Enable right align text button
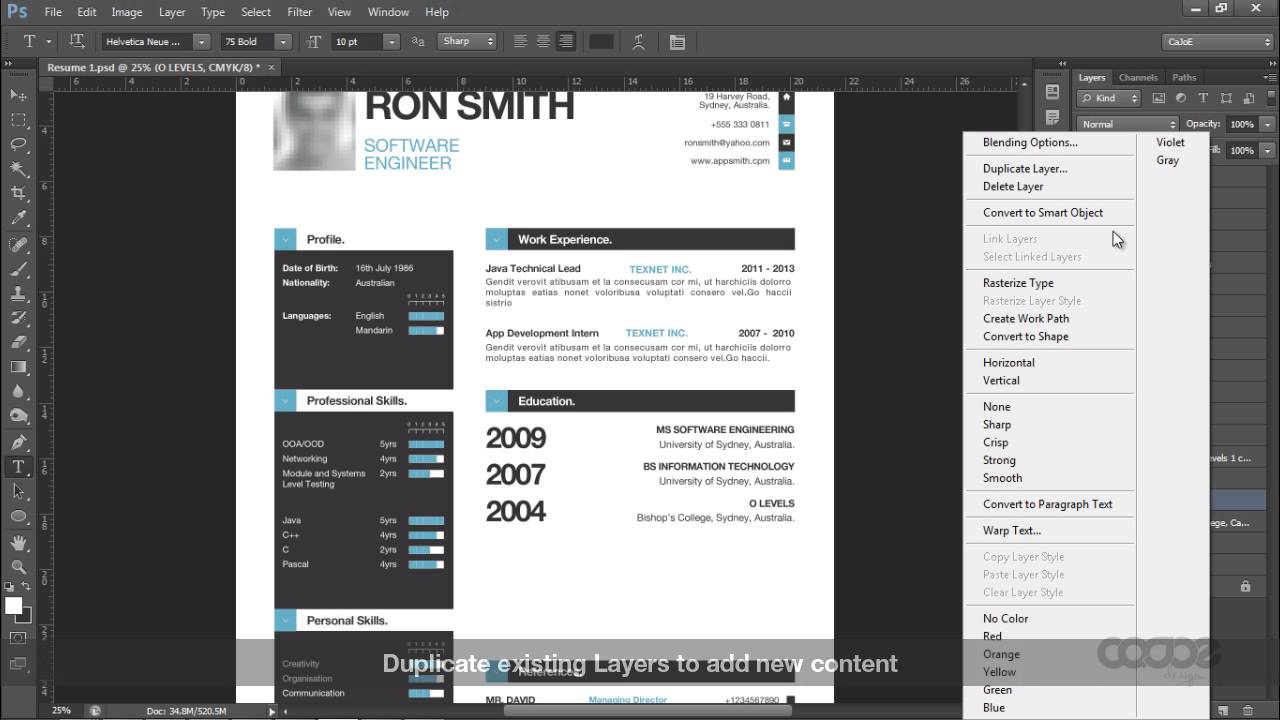The image size is (1280, 720). tap(566, 42)
